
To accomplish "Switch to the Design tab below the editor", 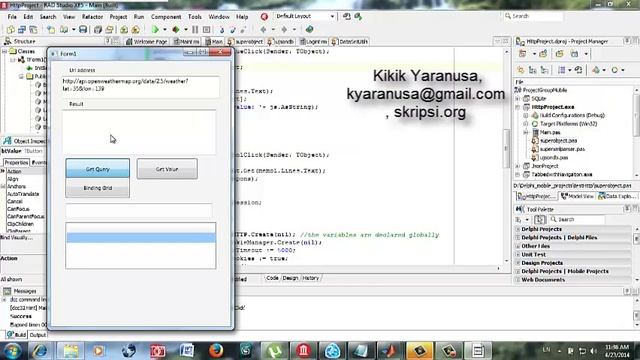I will [290, 278].
